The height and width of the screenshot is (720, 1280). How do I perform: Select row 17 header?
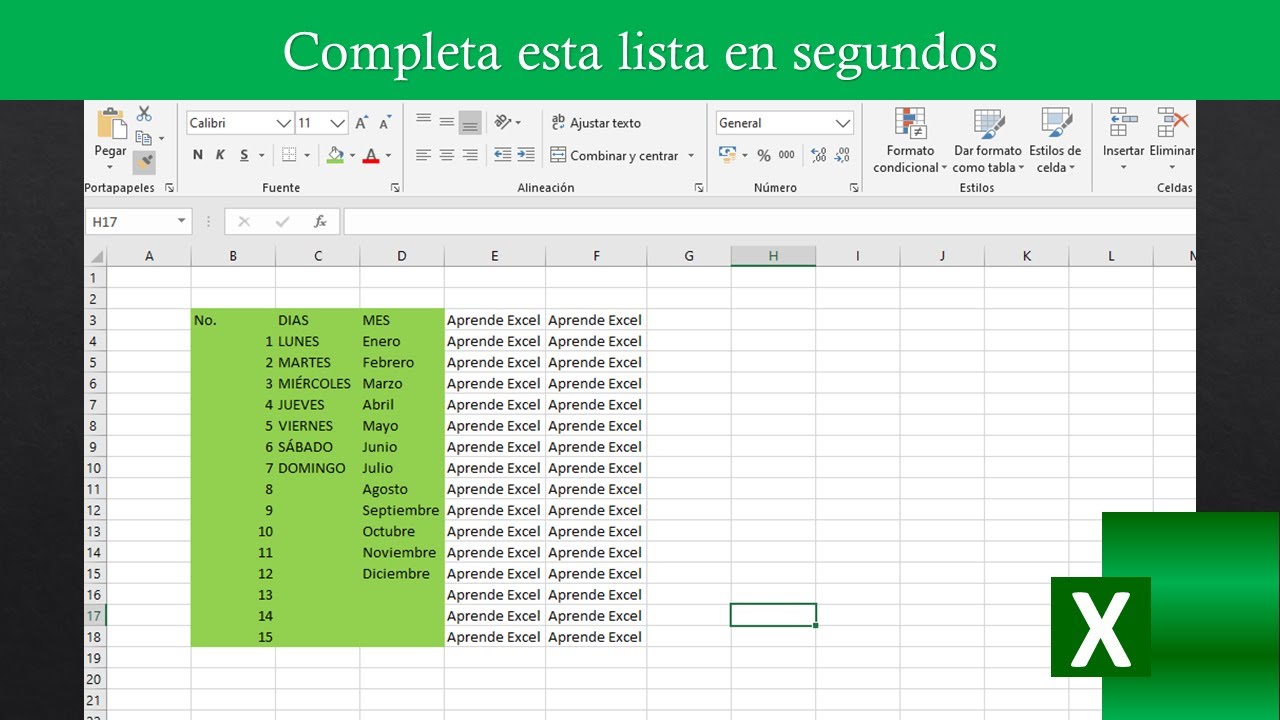96,616
